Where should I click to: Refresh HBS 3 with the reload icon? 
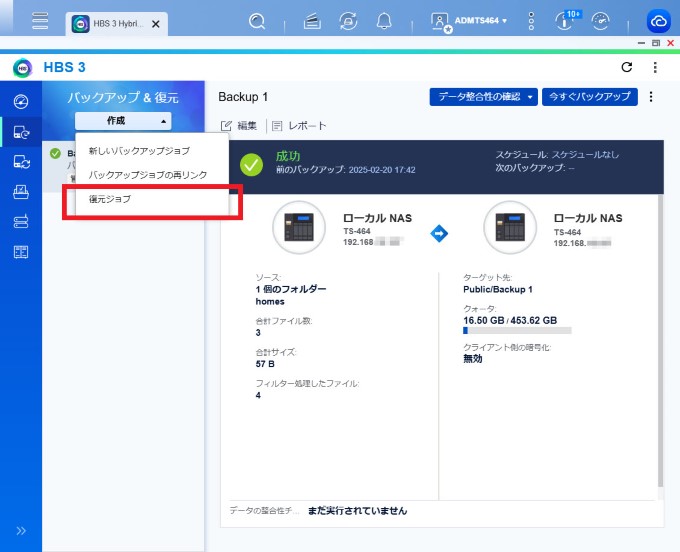(626, 67)
